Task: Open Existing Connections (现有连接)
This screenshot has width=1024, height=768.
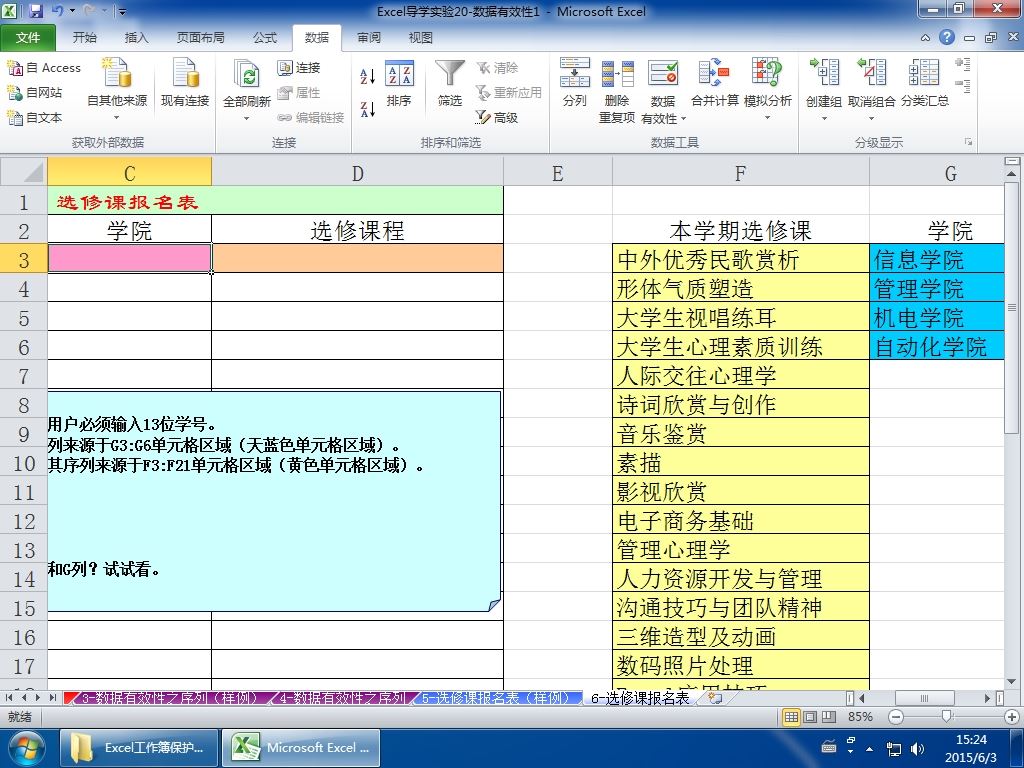Action: [185, 83]
